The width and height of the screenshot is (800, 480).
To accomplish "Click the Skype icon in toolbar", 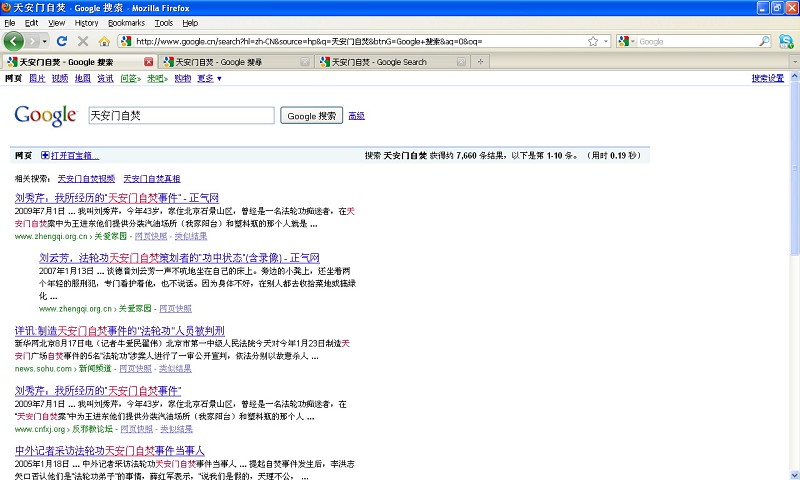I will [x=787, y=41].
